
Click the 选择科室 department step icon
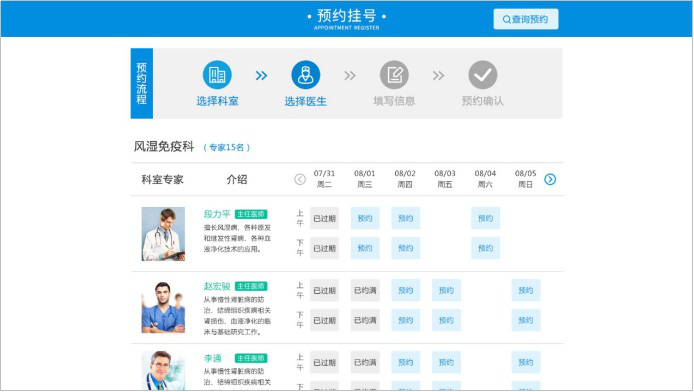click(217, 74)
